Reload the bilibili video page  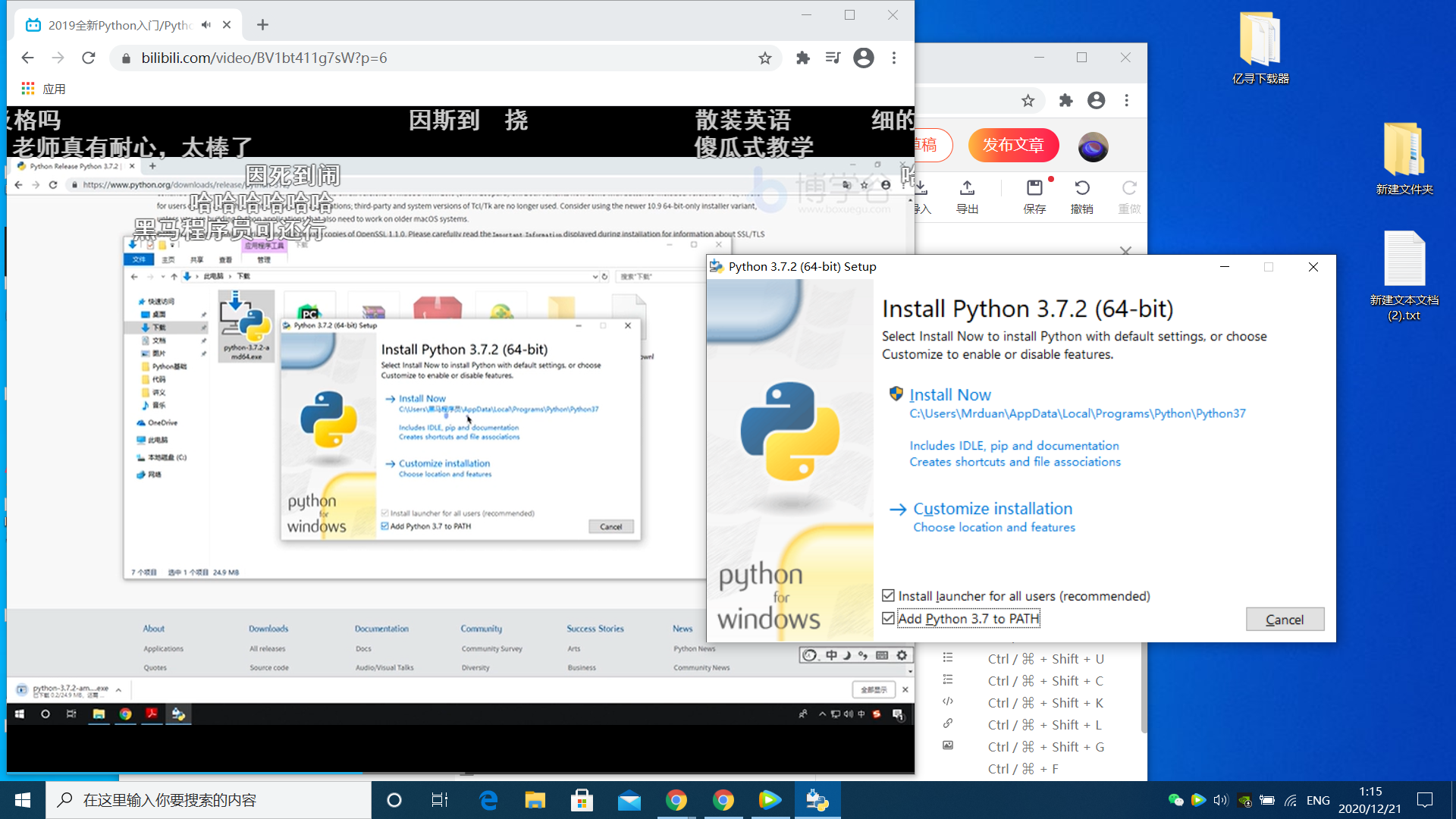point(89,58)
